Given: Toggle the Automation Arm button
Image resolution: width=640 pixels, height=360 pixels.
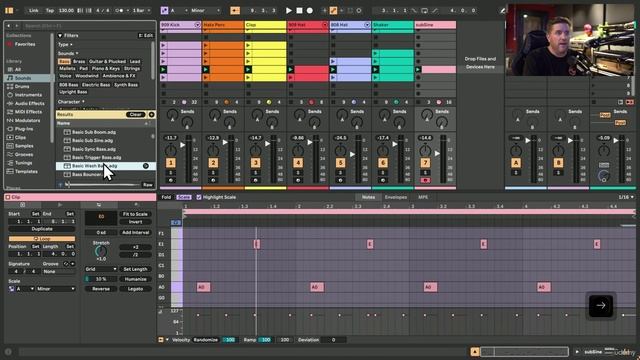Looking at the screenshot, I should 333,11.
